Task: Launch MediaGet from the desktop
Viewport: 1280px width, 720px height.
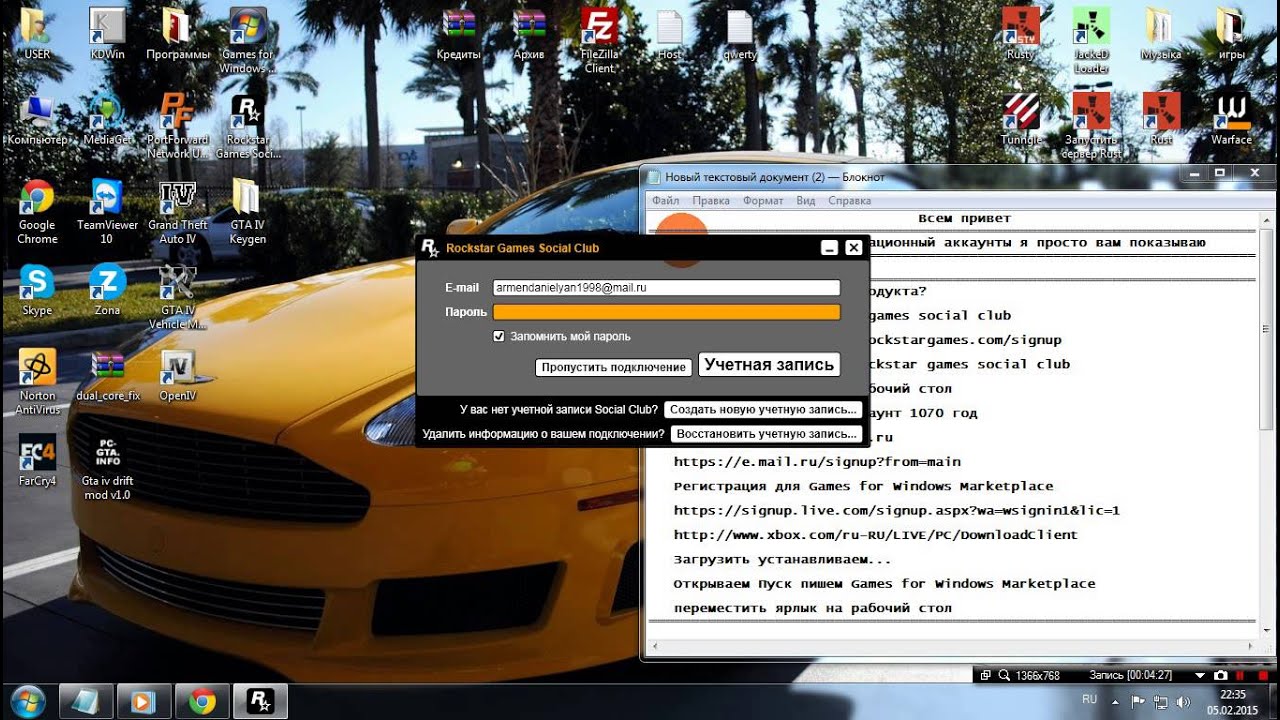Action: click(107, 120)
